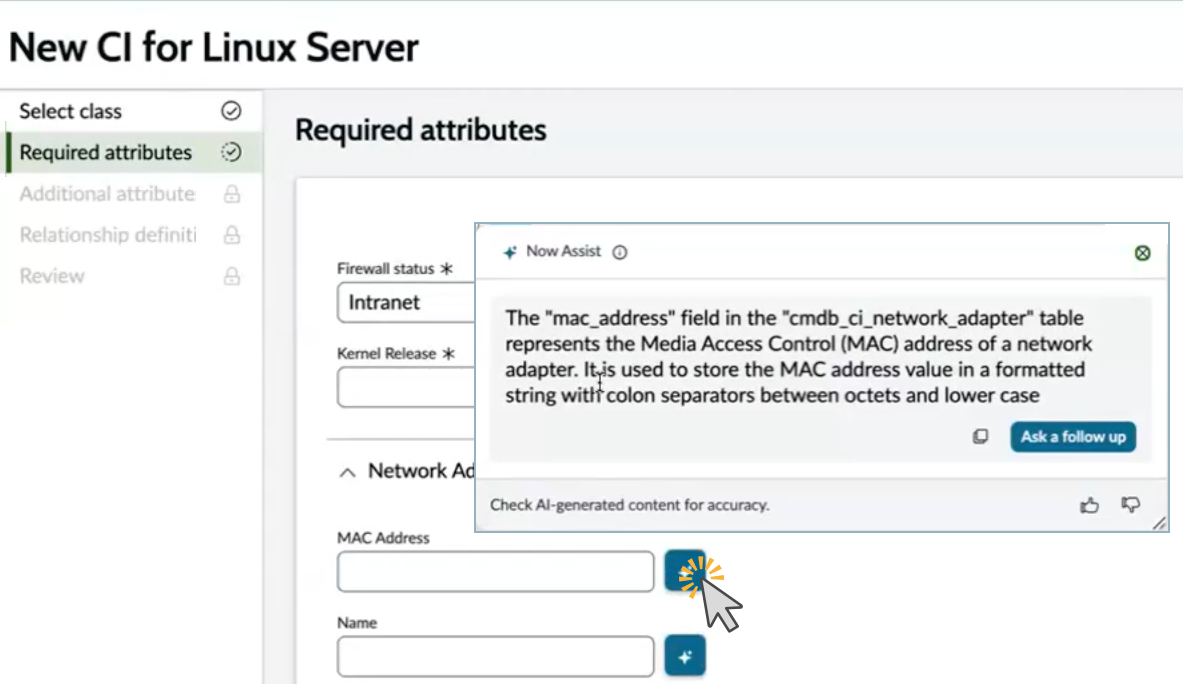Click into the Name input field
The width and height of the screenshot is (1183, 684).
pyautogui.click(x=496, y=656)
